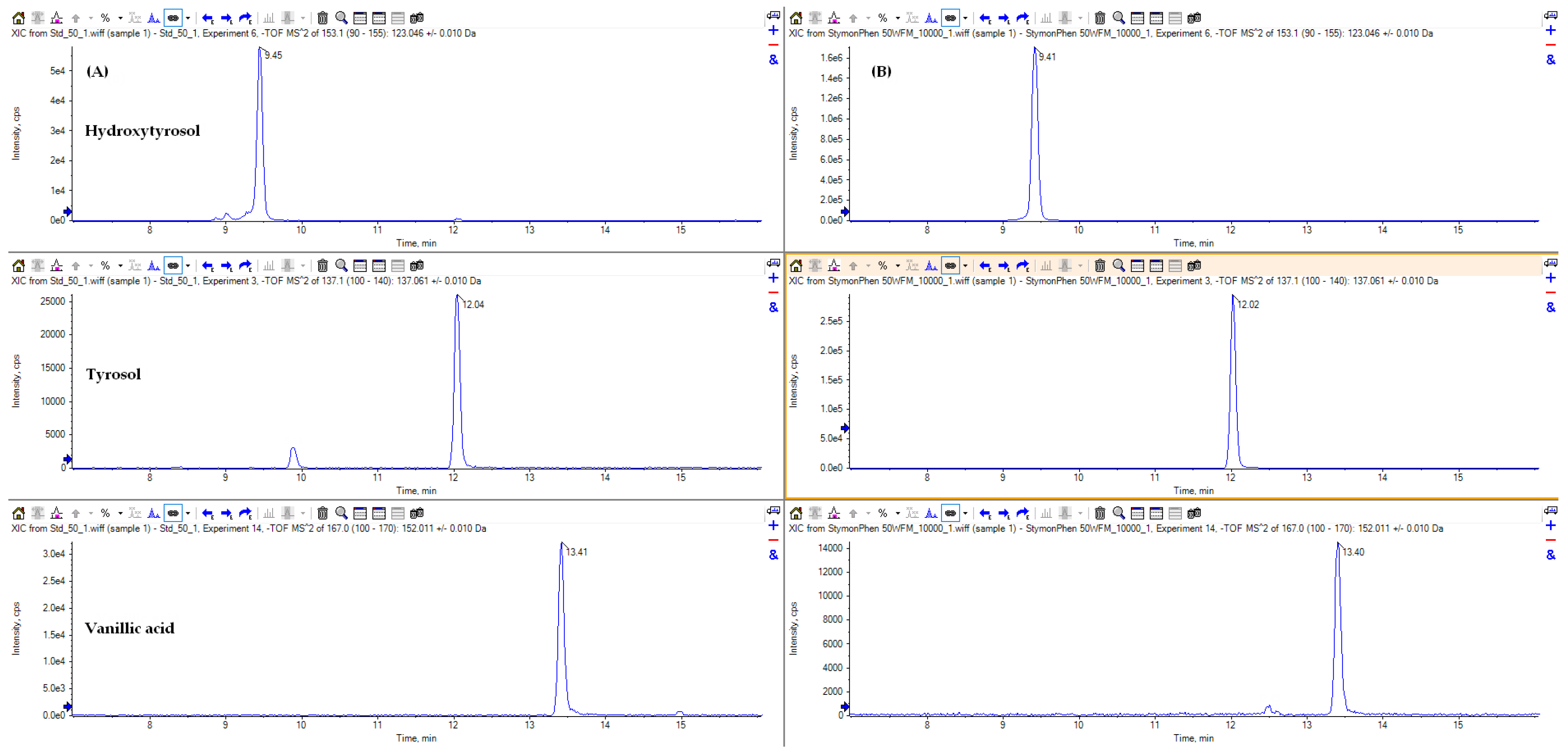Click curved forward arrow in Tyrosol standard pane
The image size is (1568, 755).
(x=245, y=266)
